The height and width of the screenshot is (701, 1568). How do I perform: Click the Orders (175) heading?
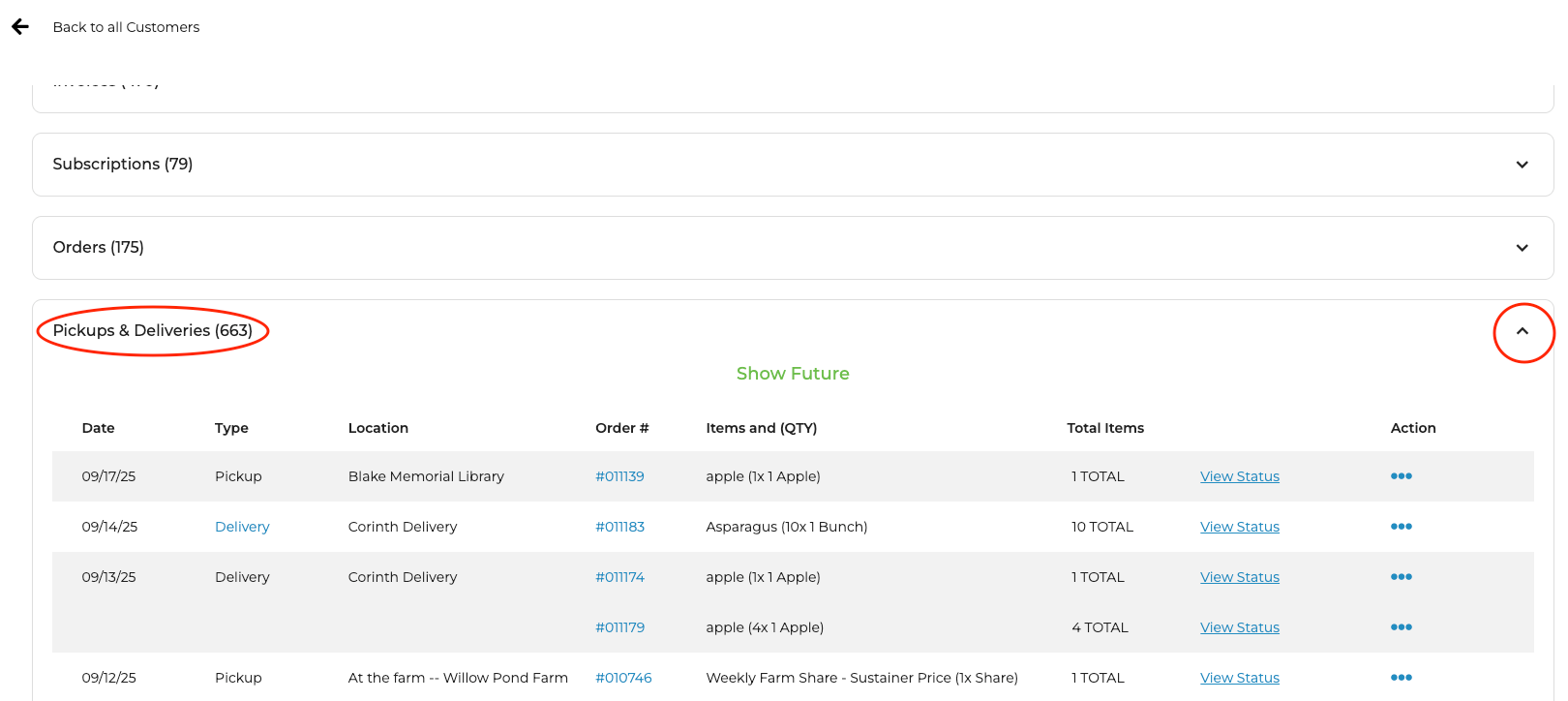coord(98,248)
